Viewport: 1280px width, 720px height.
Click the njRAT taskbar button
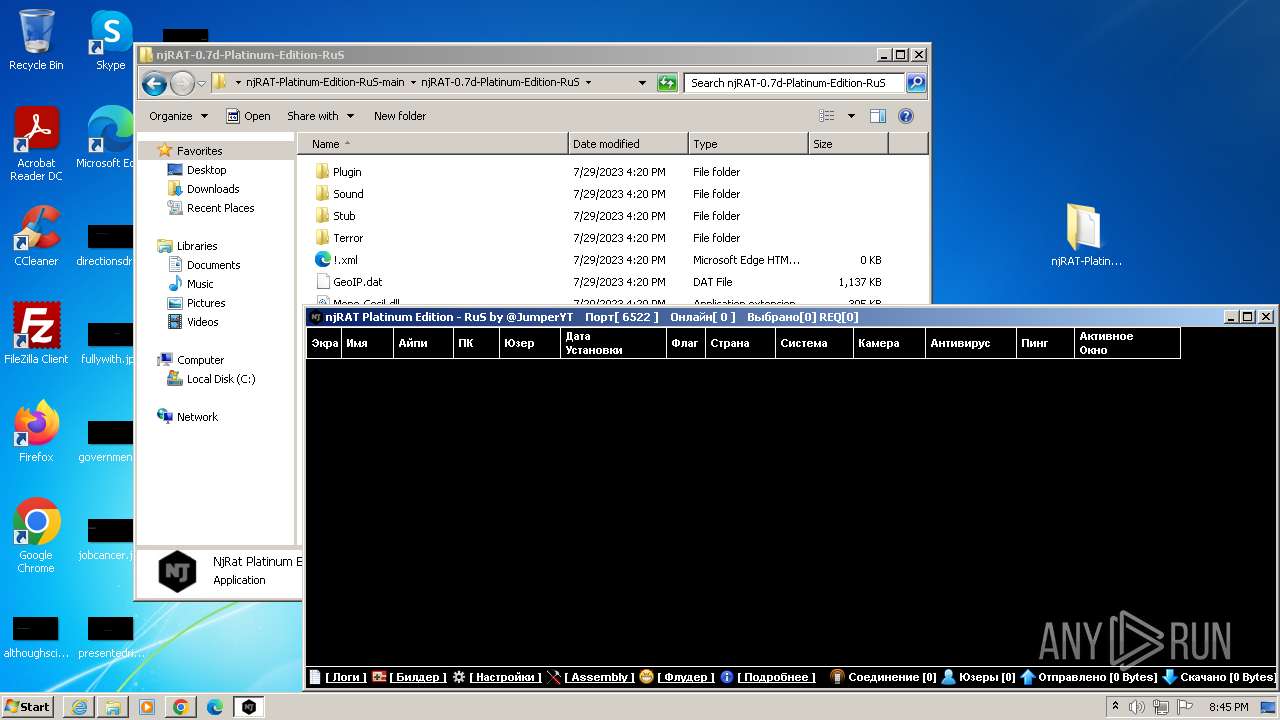249,707
